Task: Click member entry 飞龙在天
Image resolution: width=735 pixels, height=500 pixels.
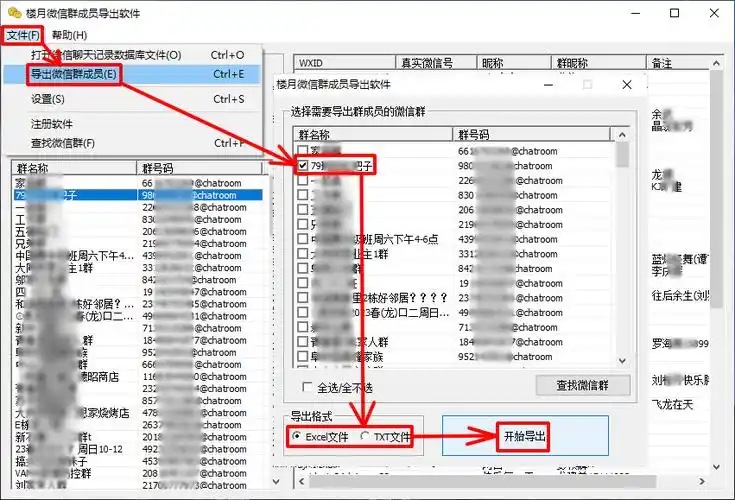Action: point(672,404)
